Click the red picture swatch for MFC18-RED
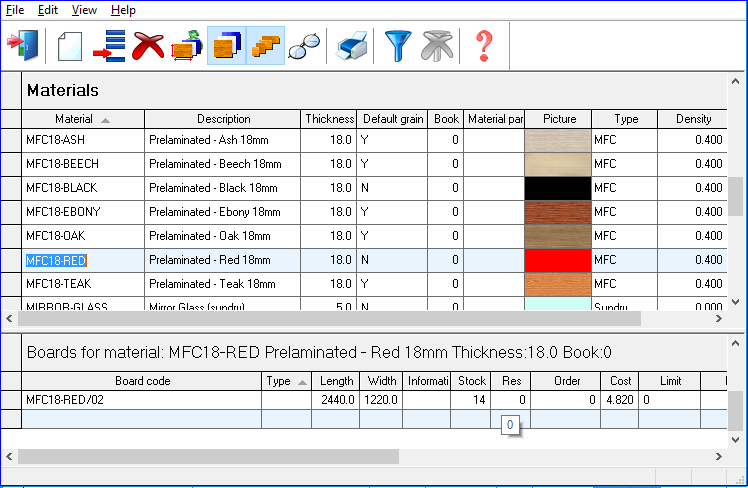This screenshot has height=488, width=748. [x=558, y=260]
